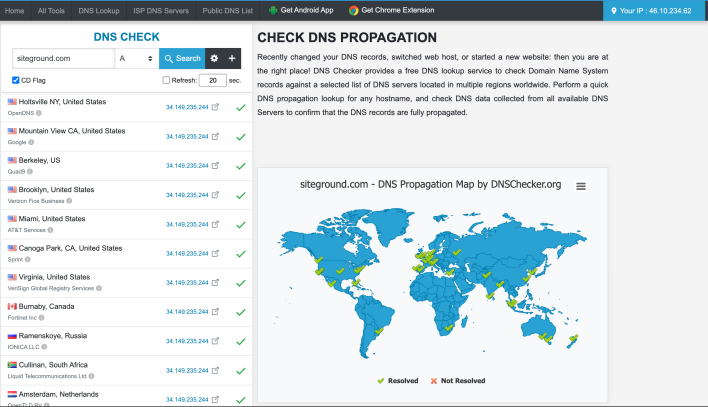The height and width of the screenshot is (407, 708).
Task: Click info icon next to OpenDNS
Action: tap(39, 113)
